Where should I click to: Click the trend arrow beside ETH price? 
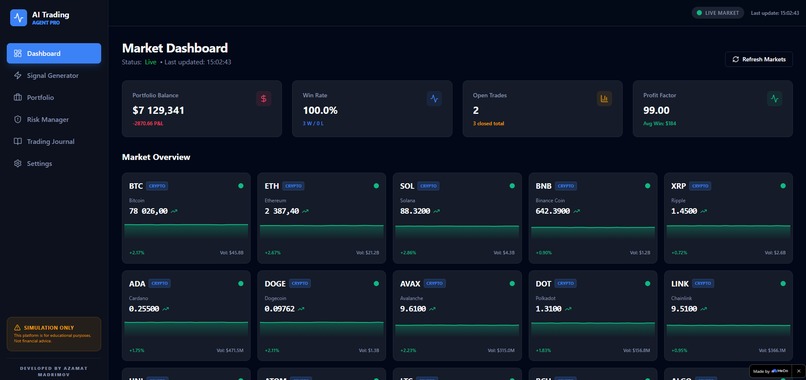(305, 211)
